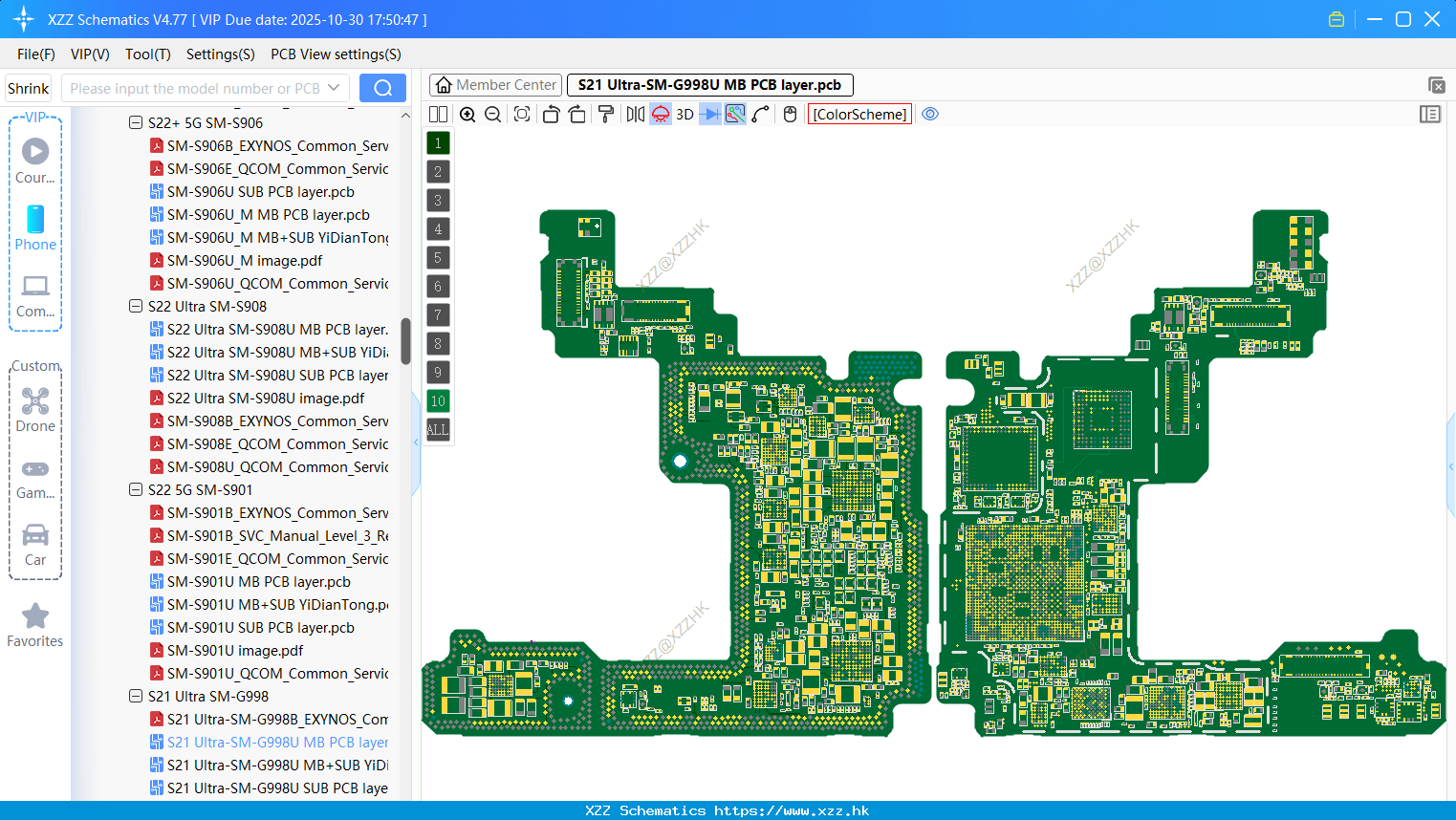This screenshot has width=1456, height=820.
Task: Open Favorites
Action: tap(35, 626)
